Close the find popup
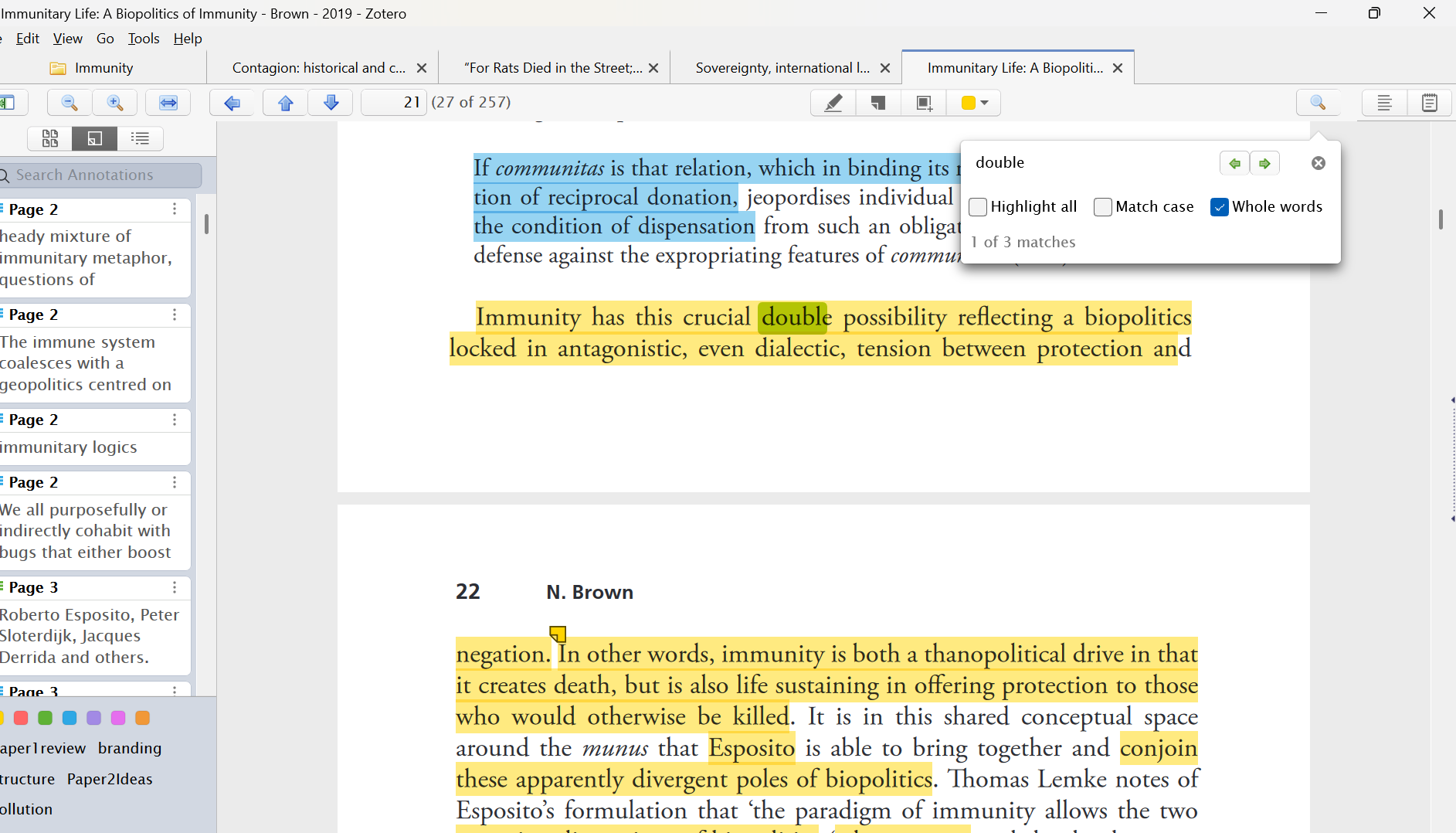 [1319, 163]
